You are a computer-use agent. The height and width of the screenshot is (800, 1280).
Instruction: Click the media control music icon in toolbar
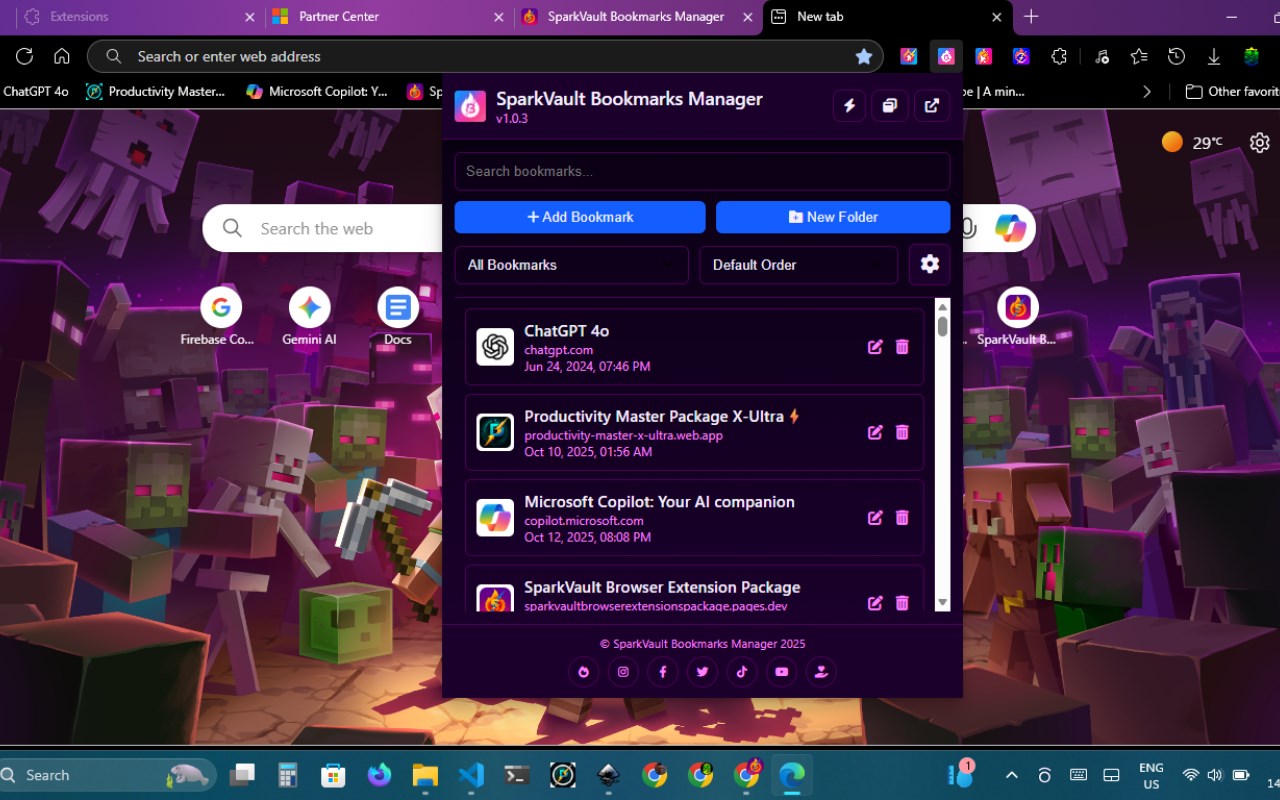(x=1102, y=57)
